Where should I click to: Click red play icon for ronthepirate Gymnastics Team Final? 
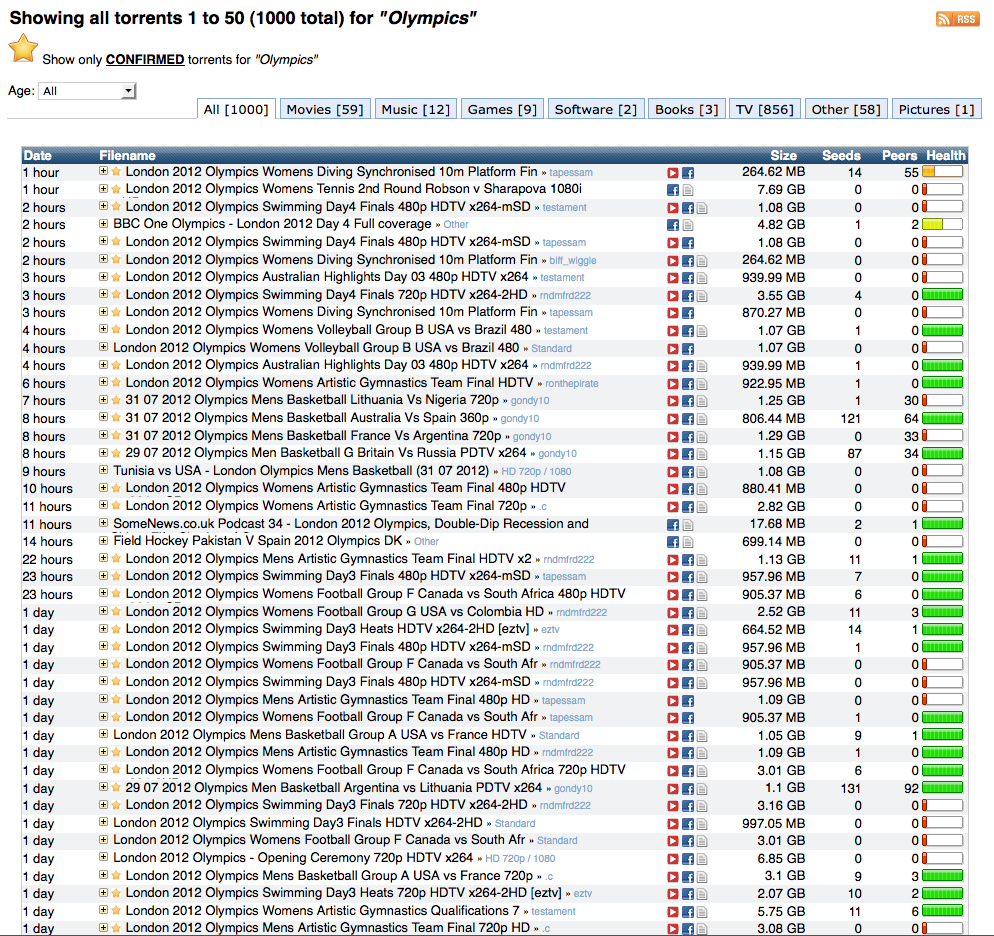(x=673, y=384)
